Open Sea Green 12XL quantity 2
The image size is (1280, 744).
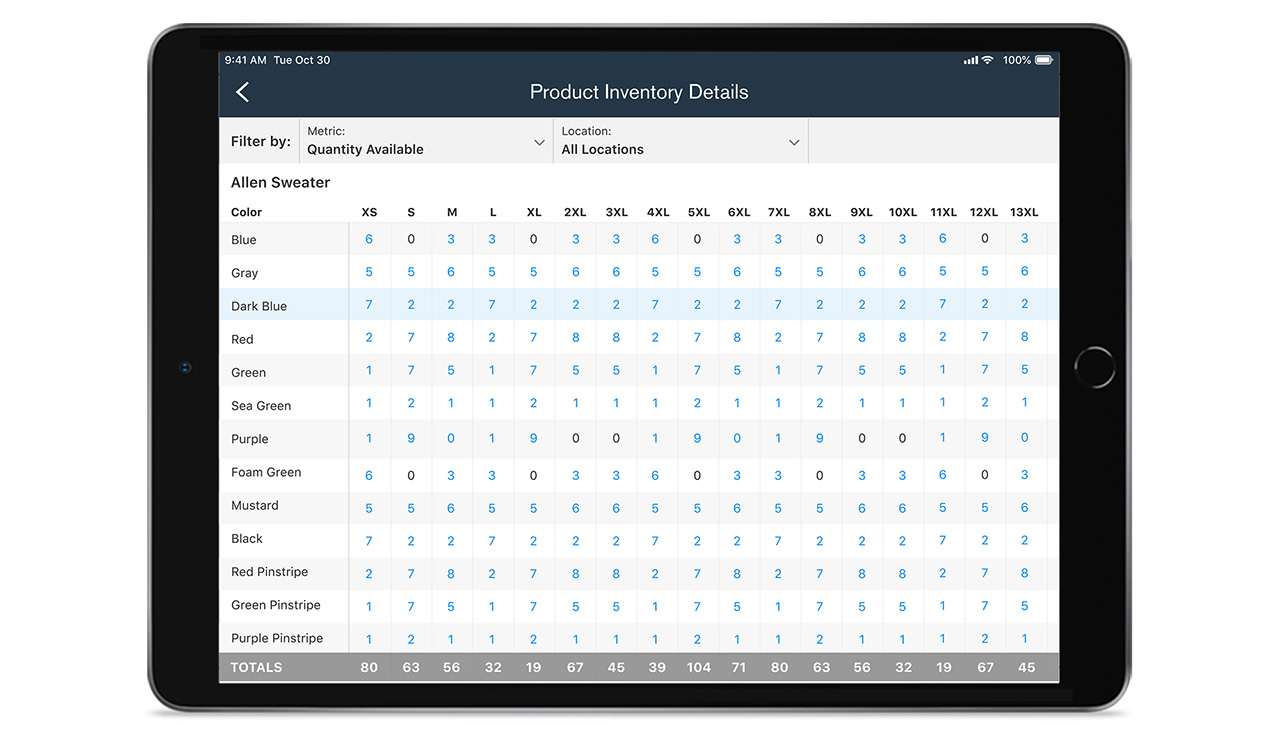click(985, 402)
